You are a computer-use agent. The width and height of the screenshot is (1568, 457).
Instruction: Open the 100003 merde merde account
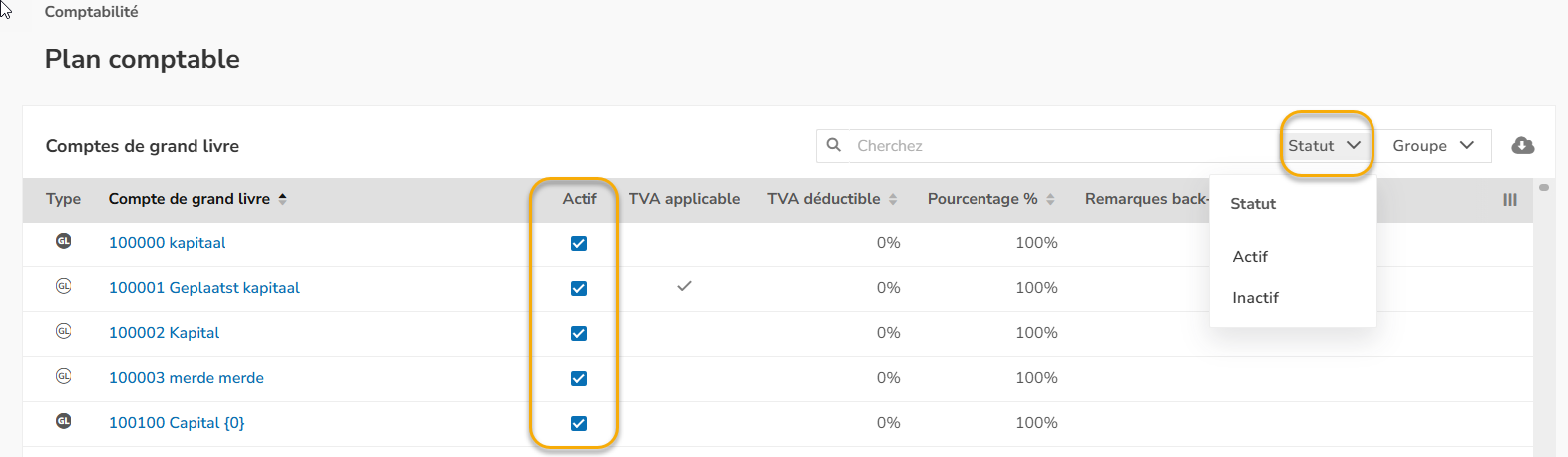[187, 378]
